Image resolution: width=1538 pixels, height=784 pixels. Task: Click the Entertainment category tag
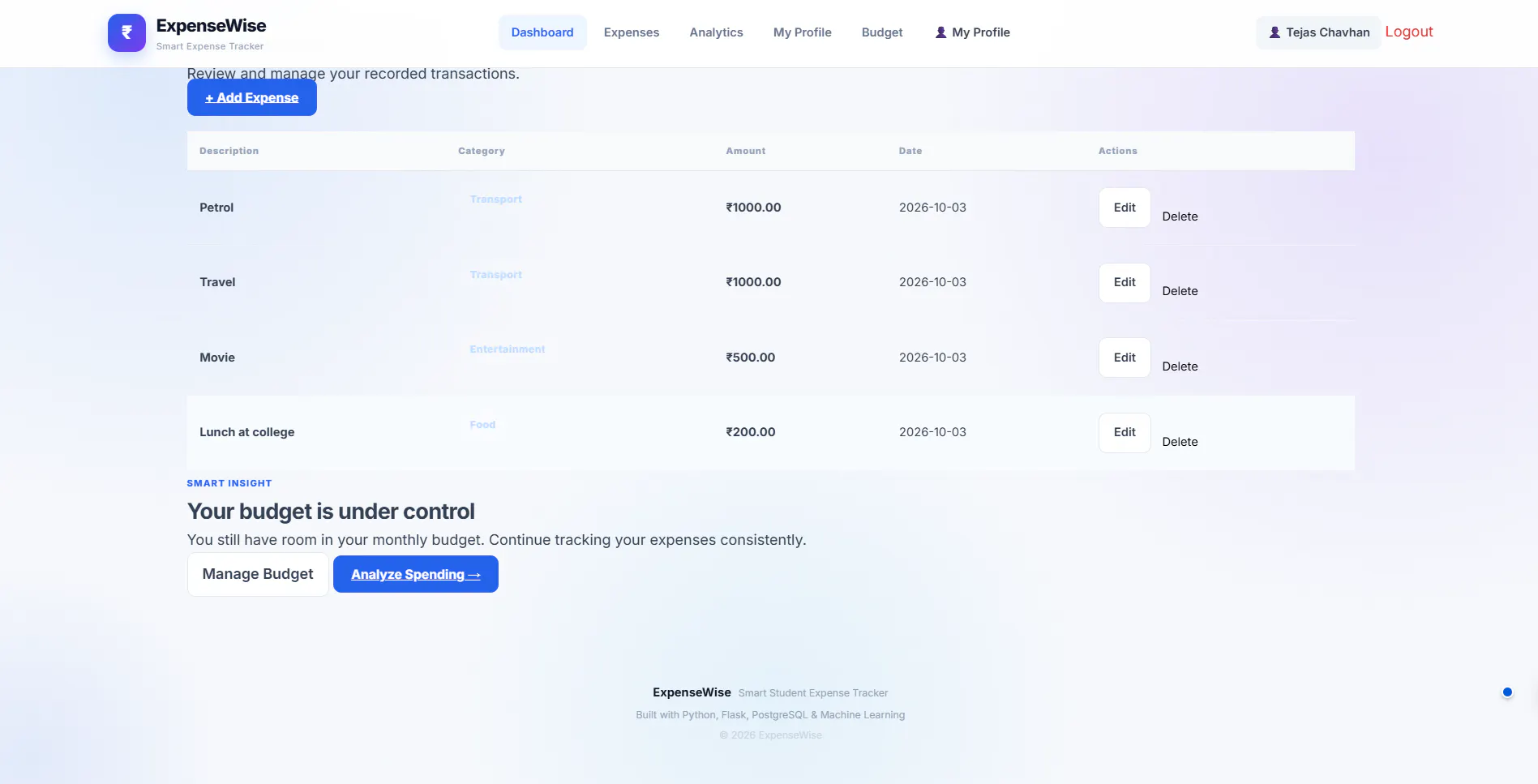pos(508,349)
